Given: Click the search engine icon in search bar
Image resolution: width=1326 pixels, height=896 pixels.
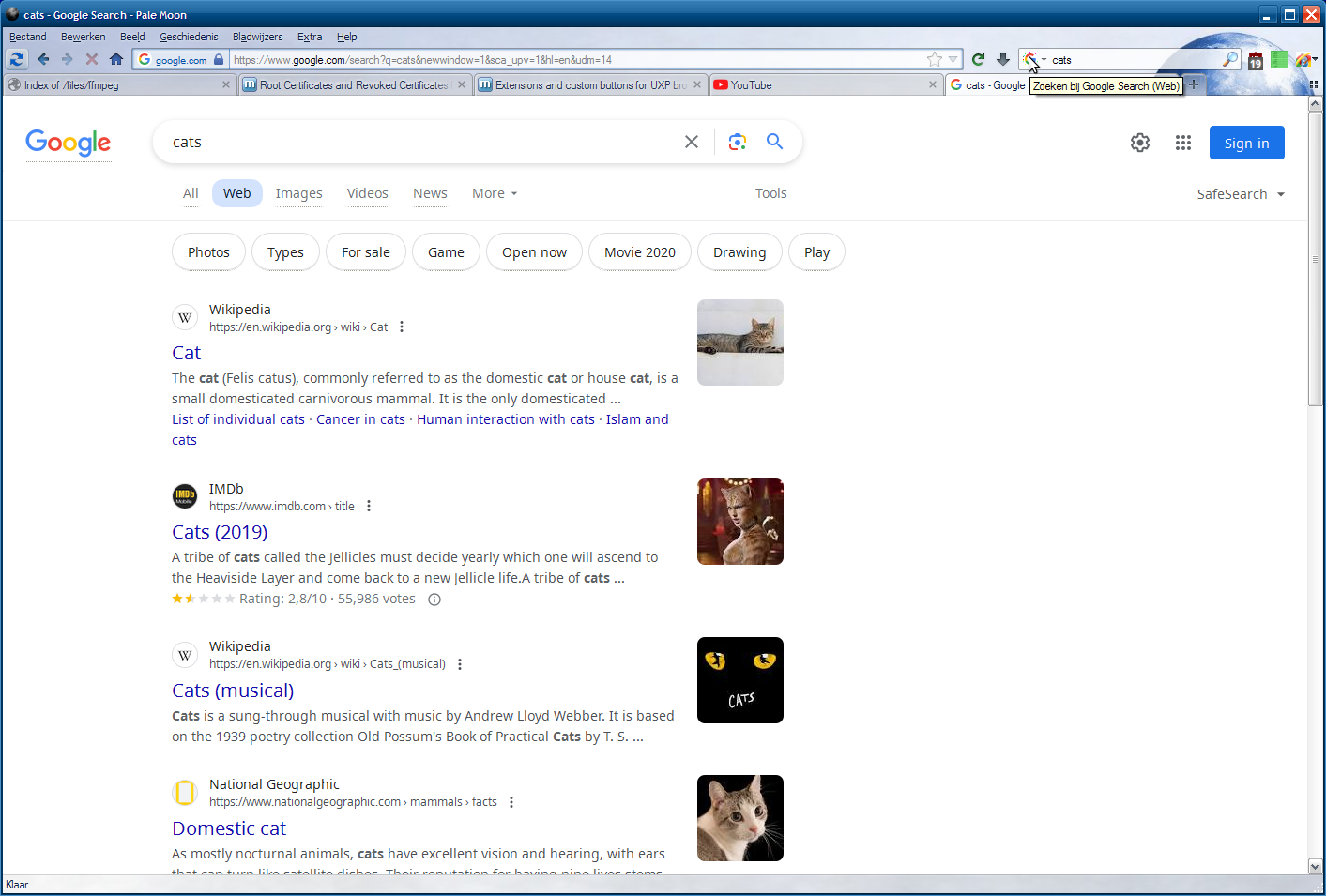Looking at the screenshot, I should [1029, 59].
